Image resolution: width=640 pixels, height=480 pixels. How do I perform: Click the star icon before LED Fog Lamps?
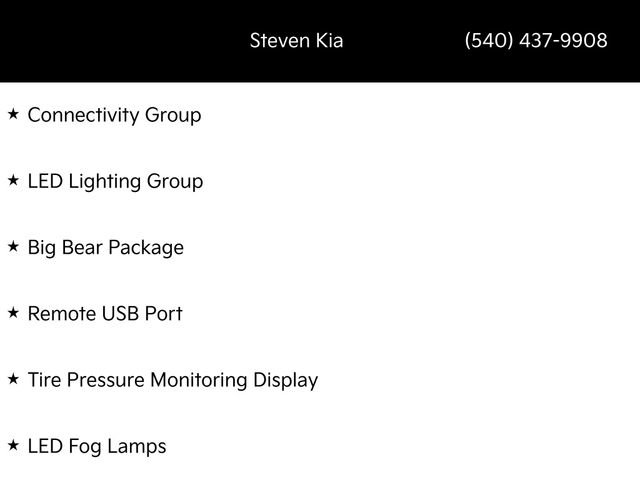pos(13,446)
